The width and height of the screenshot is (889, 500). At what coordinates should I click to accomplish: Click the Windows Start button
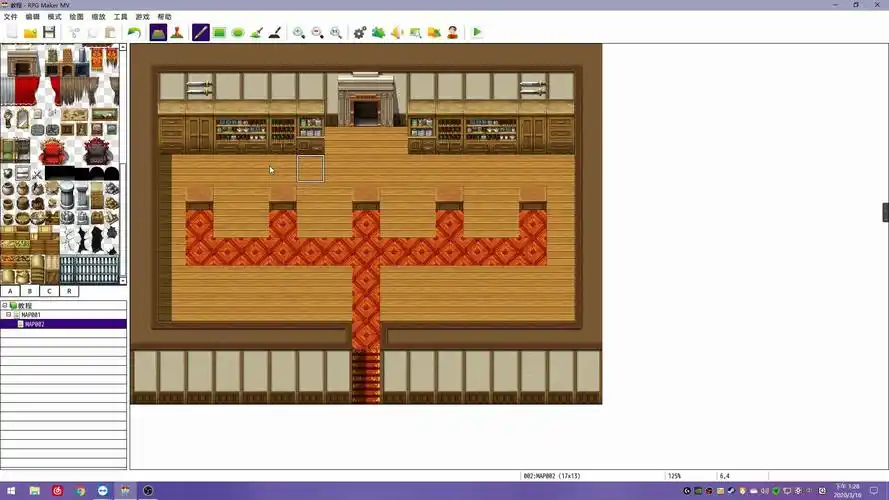(x=8, y=491)
